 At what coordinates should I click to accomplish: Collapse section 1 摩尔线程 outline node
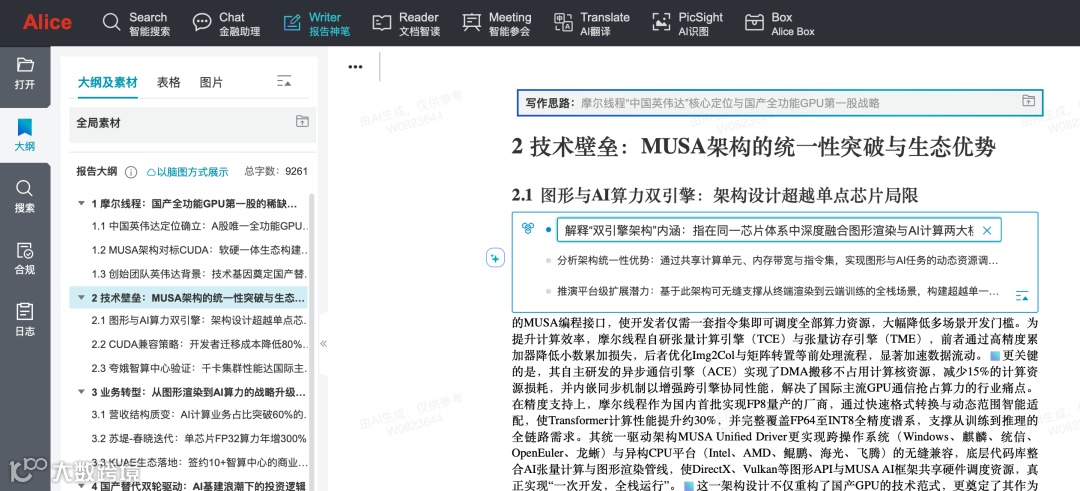[x=82, y=205]
